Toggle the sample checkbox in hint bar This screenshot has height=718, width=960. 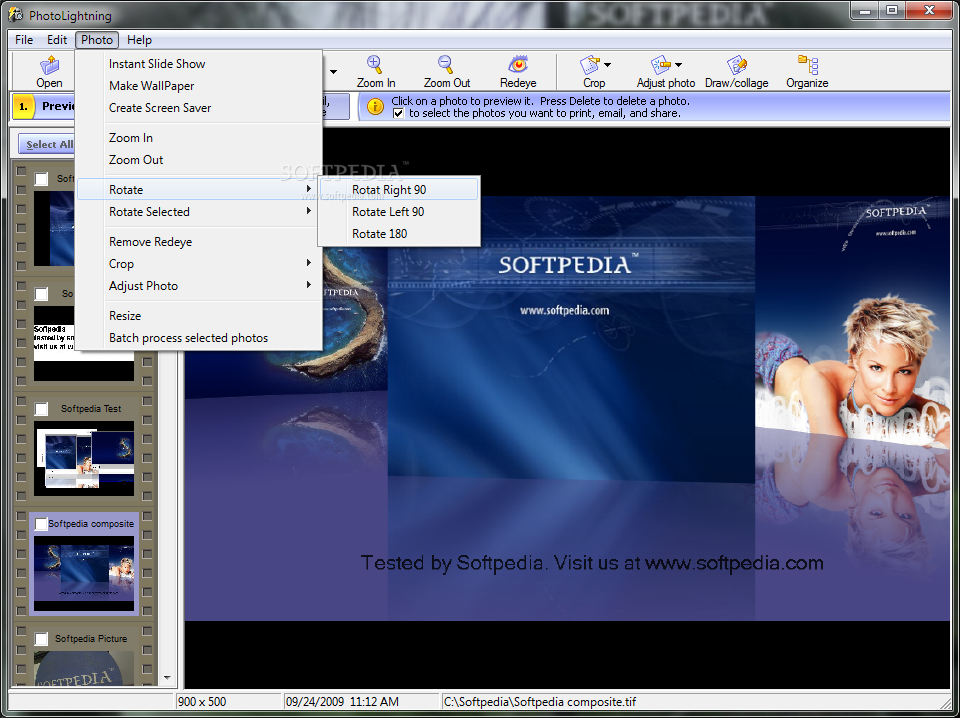coord(398,113)
